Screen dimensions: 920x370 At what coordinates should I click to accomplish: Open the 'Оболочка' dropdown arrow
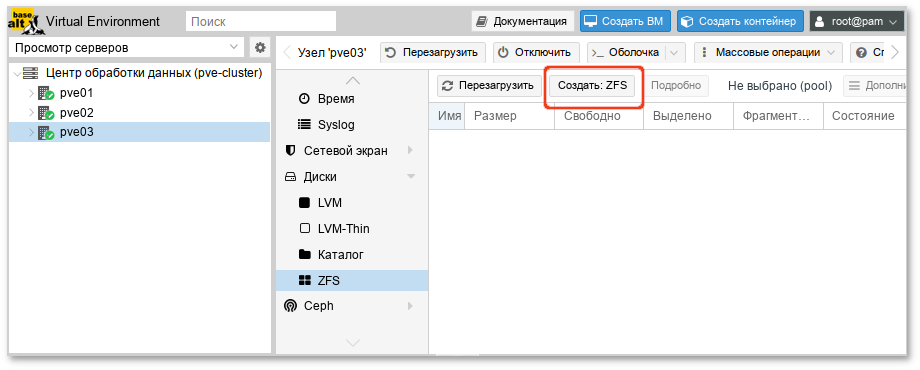click(x=674, y=53)
